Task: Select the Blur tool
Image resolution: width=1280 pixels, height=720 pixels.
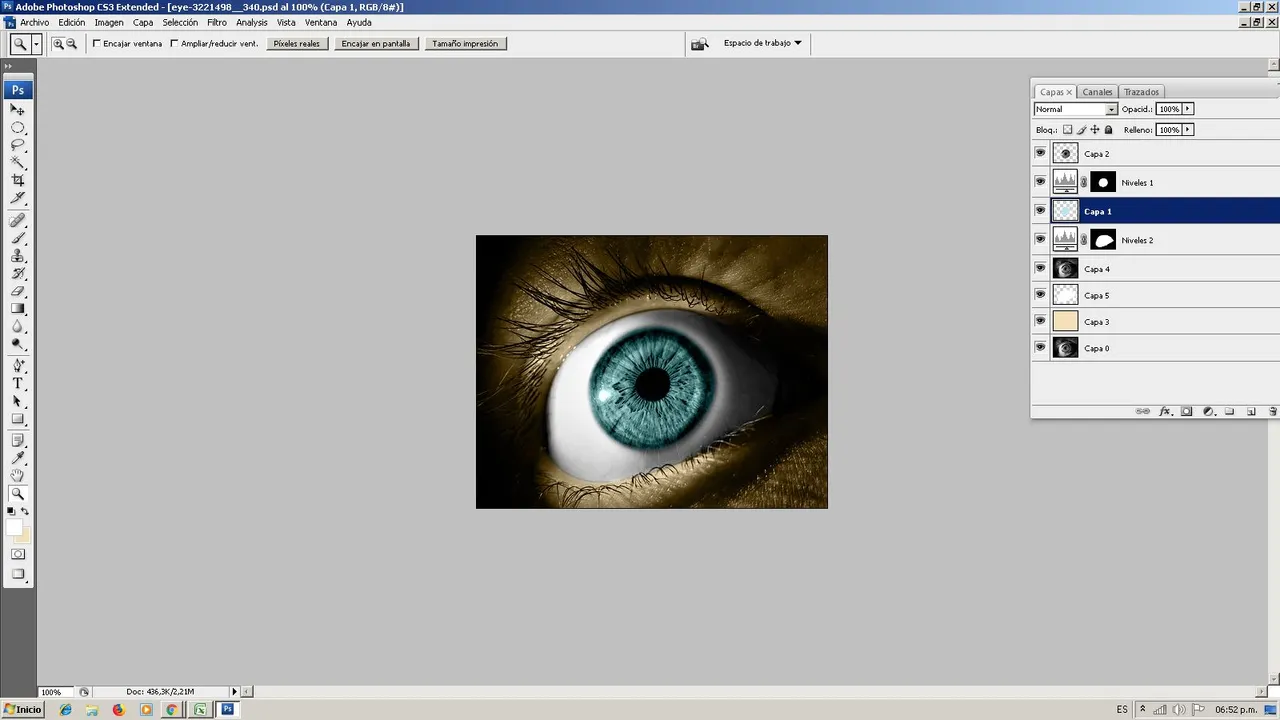Action: pos(18,327)
